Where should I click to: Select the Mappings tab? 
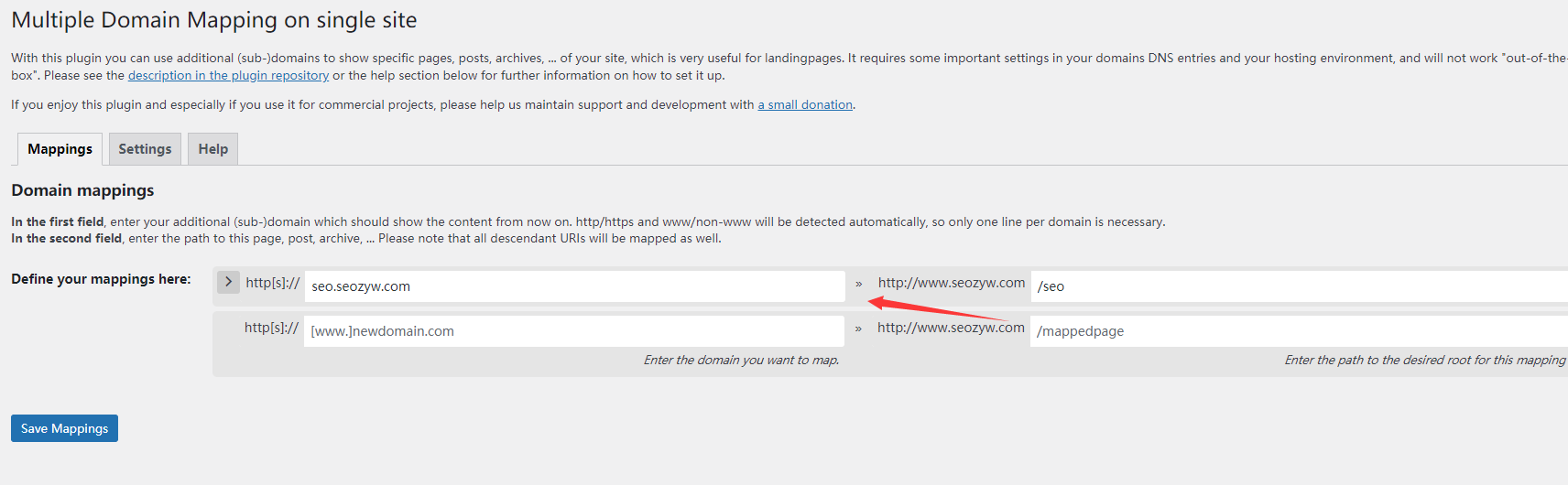pos(60,149)
